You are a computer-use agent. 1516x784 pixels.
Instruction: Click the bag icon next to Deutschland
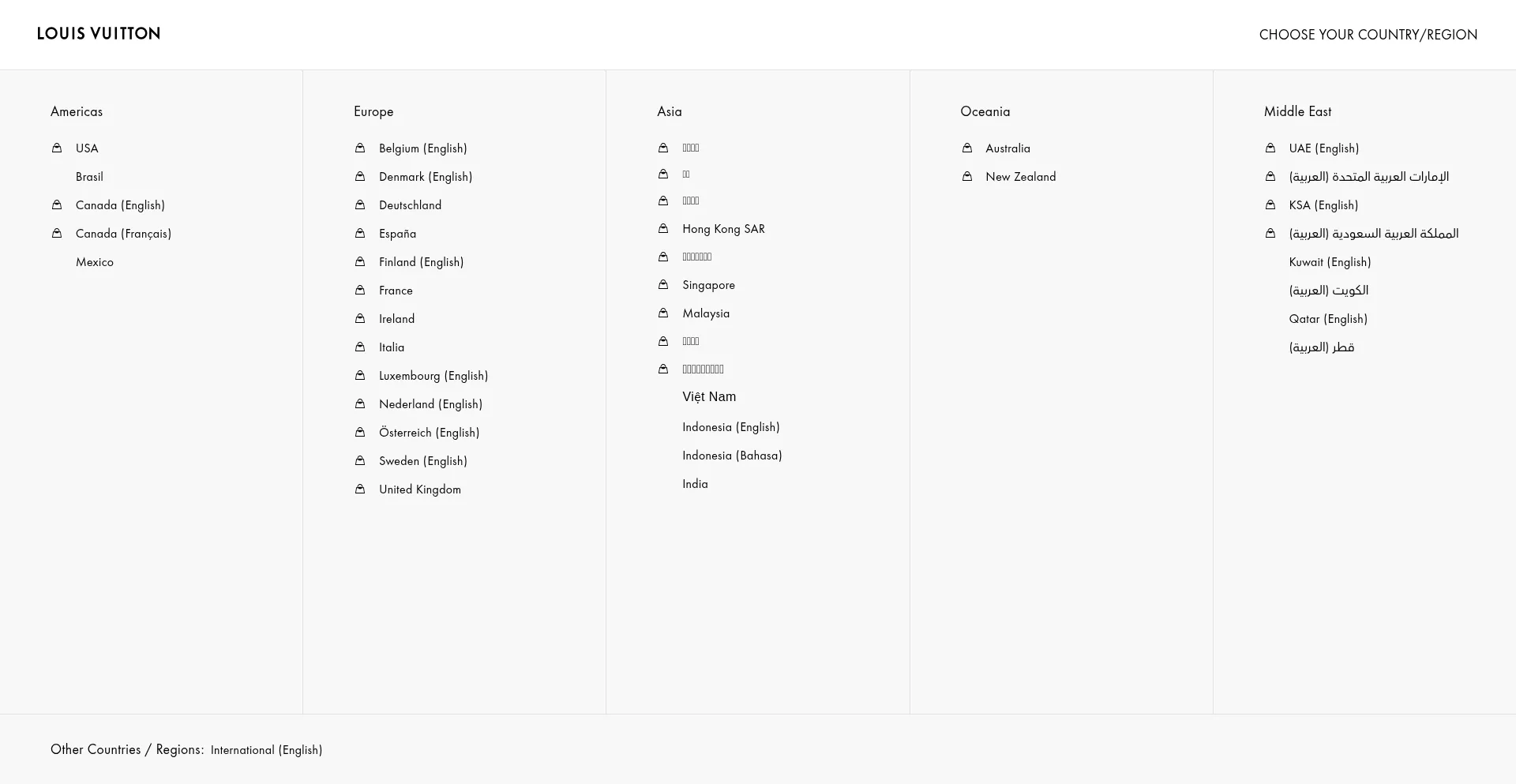coord(360,204)
